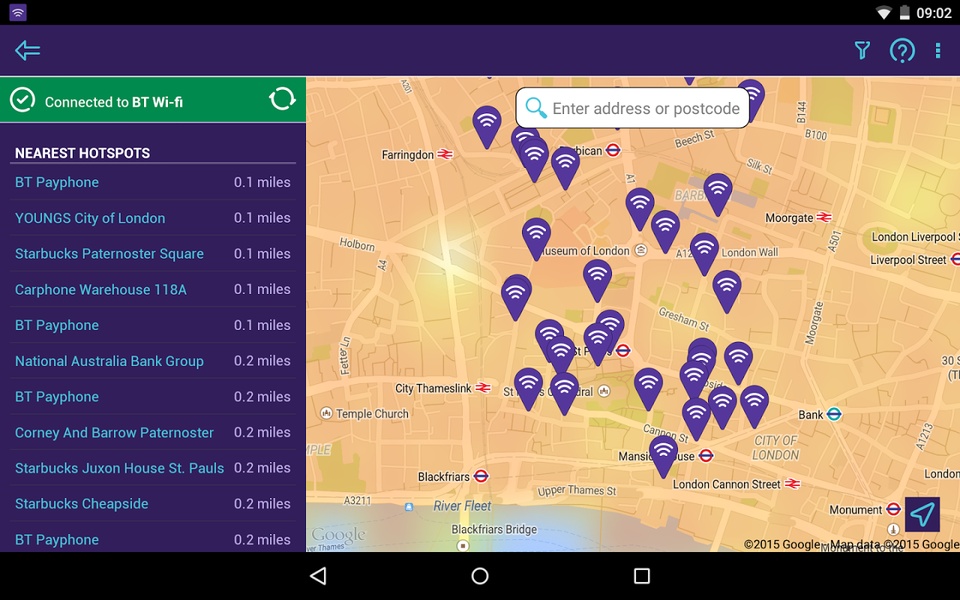Screen dimensions: 960x600
Task: Click the address or postcode search field
Action: [632, 108]
